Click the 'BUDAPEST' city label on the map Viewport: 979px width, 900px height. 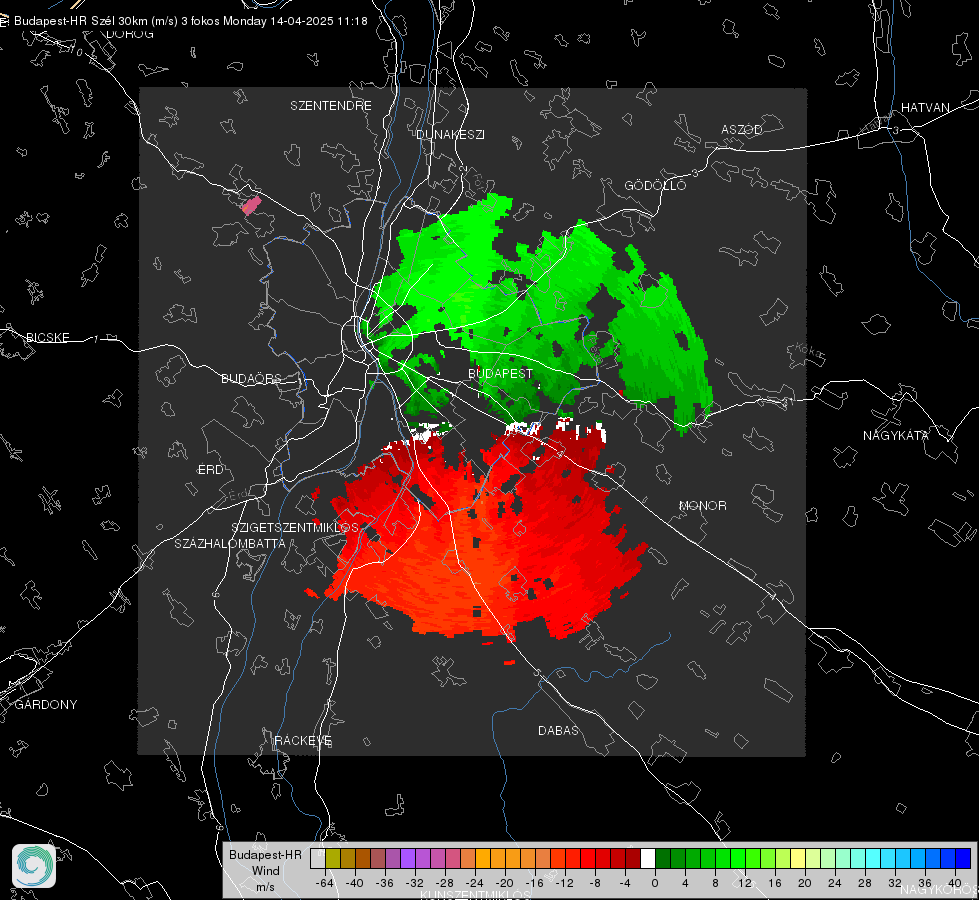pos(500,373)
